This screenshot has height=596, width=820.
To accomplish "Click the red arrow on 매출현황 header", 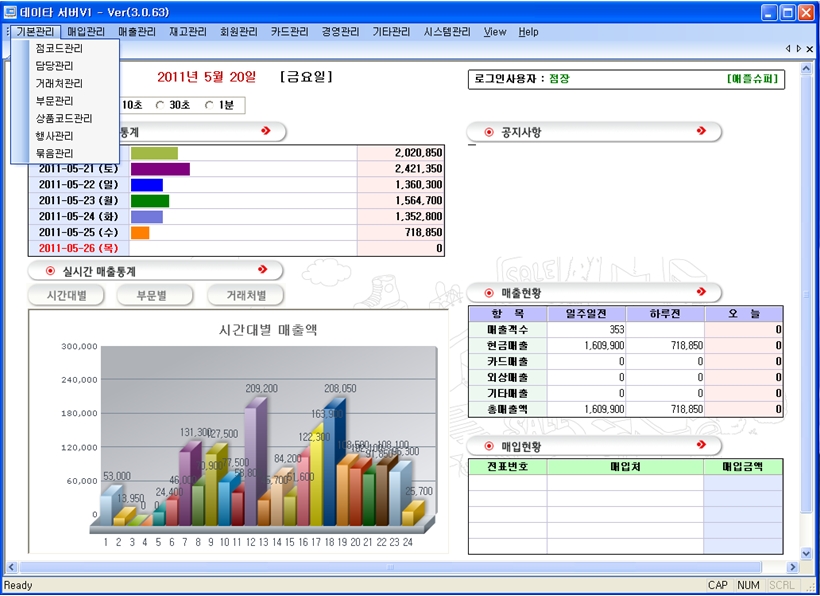I will pos(702,292).
